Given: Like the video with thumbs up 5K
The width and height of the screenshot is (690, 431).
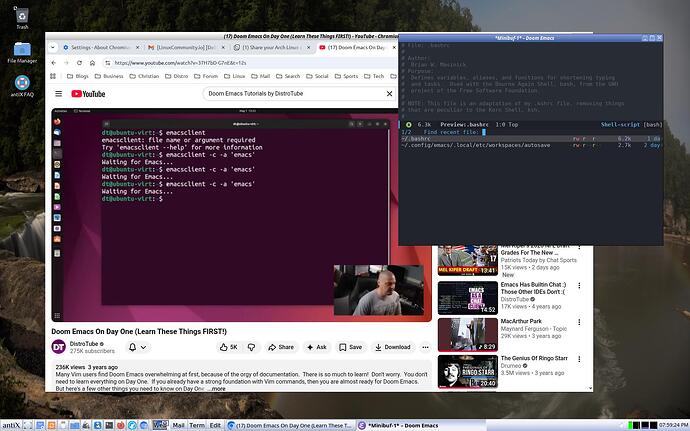Looking at the screenshot, I should [x=229, y=347].
